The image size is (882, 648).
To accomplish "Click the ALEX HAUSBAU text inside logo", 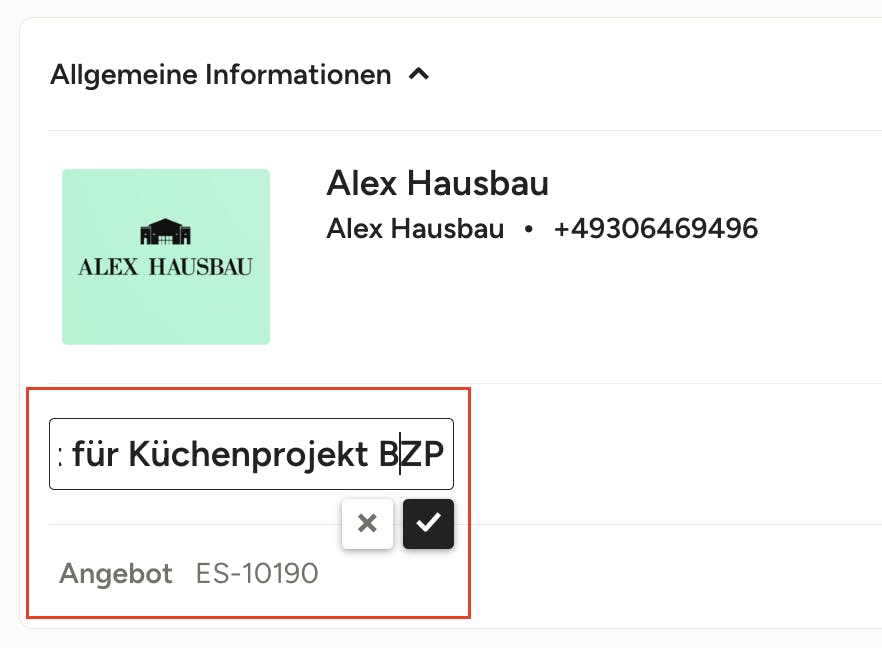I will pos(165,267).
